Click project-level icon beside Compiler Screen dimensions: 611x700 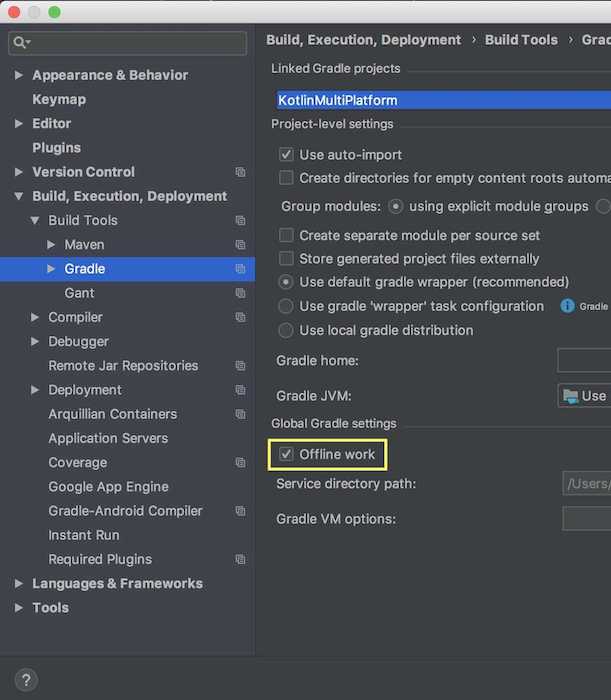click(x=240, y=317)
